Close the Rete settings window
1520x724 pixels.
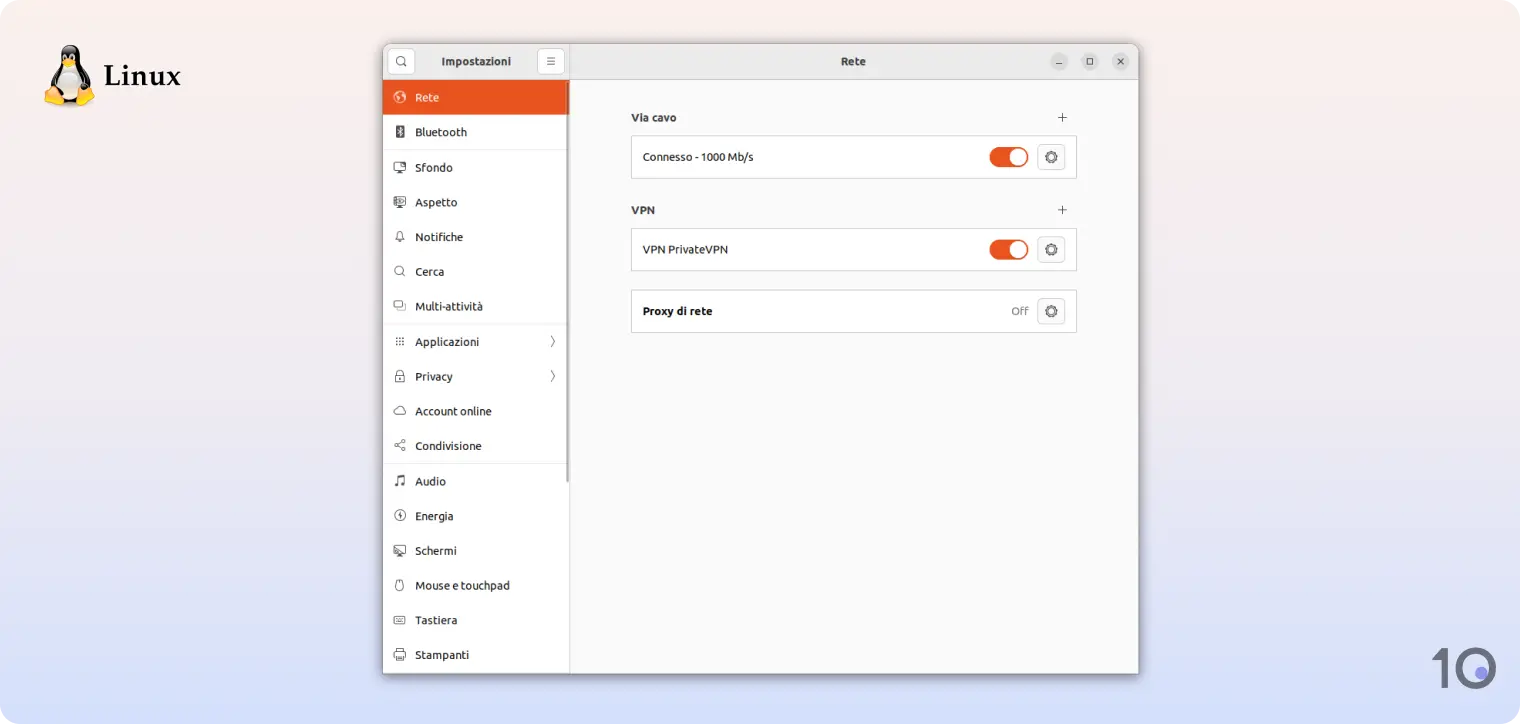point(1120,61)
